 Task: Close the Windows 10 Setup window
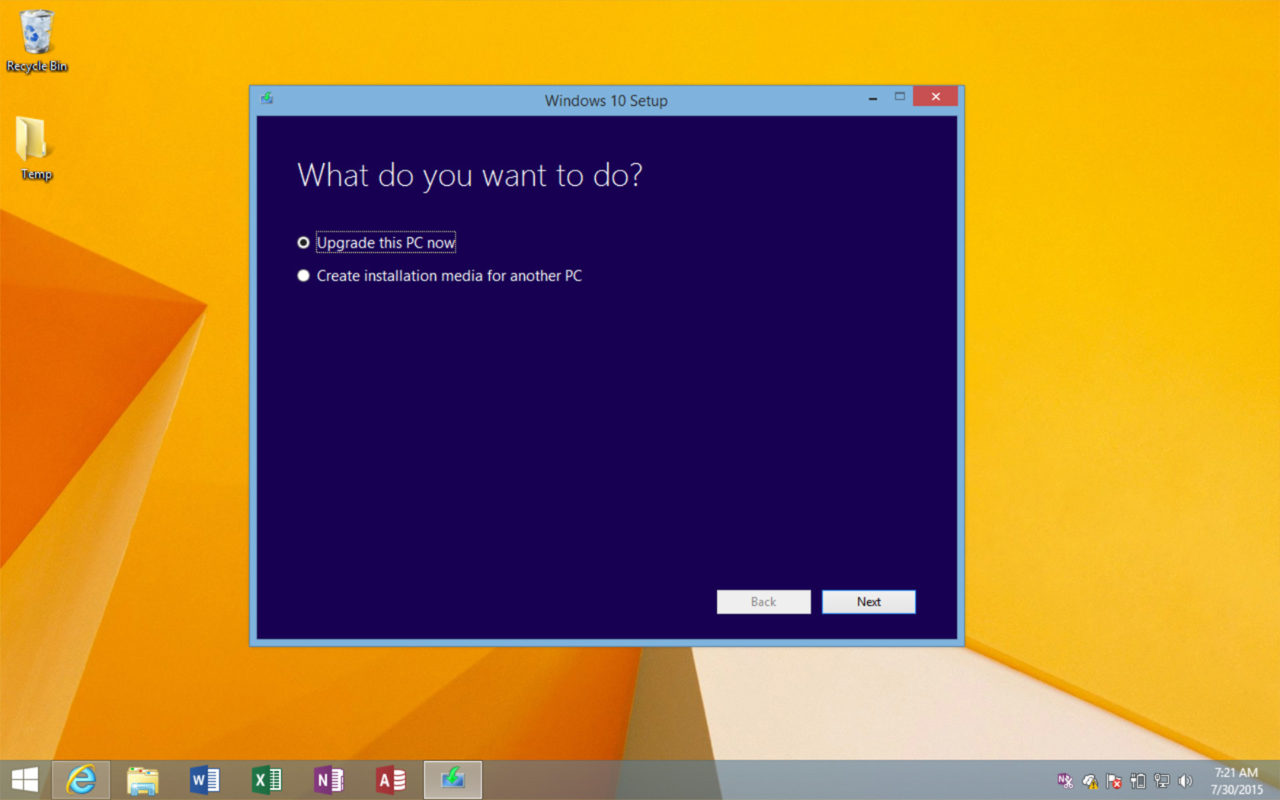(935, 97)
